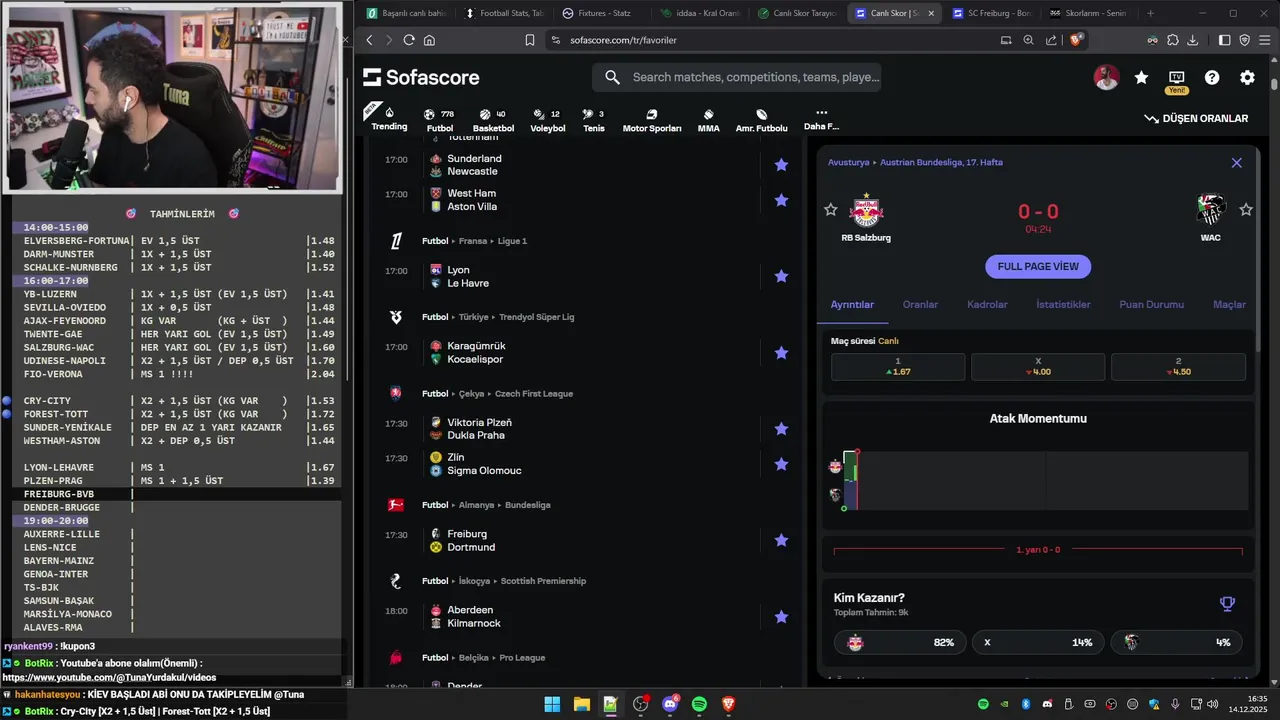Open the DÜŞEN ORANLAR link
This screenshot has width=1280, height=720.
1196,118
